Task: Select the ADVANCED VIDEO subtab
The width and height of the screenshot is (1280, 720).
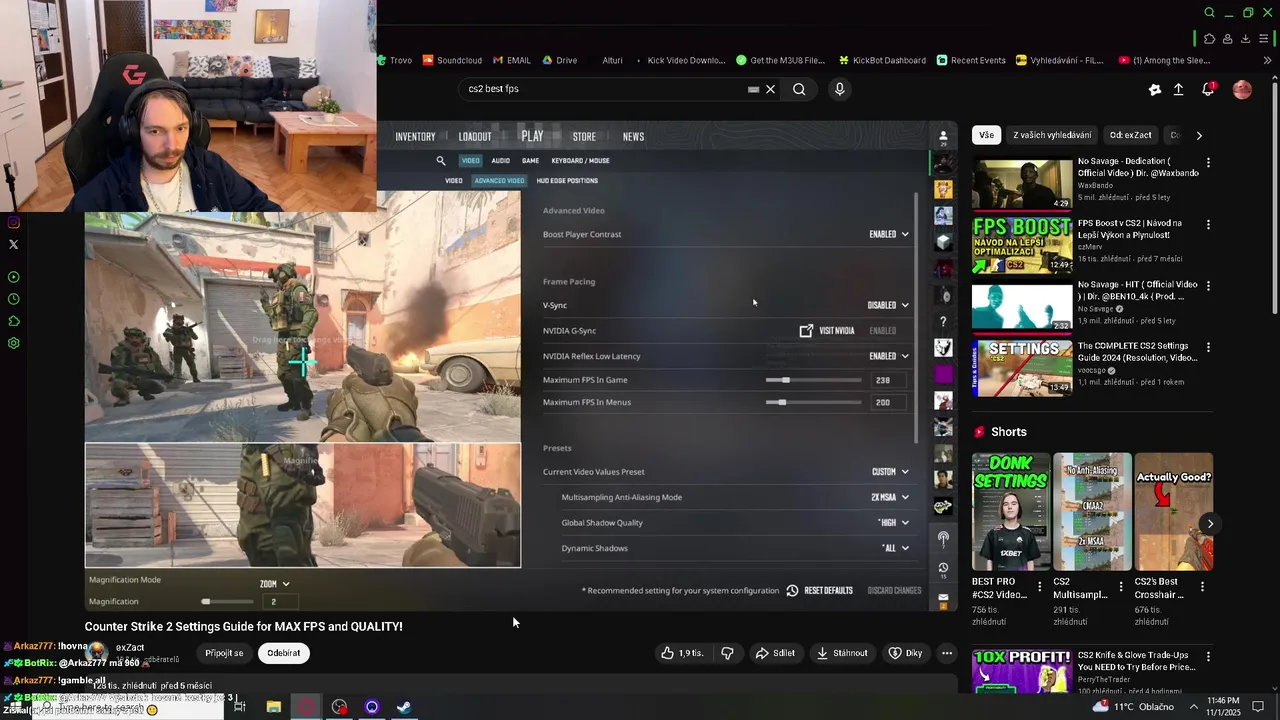Action: (499, 181)
